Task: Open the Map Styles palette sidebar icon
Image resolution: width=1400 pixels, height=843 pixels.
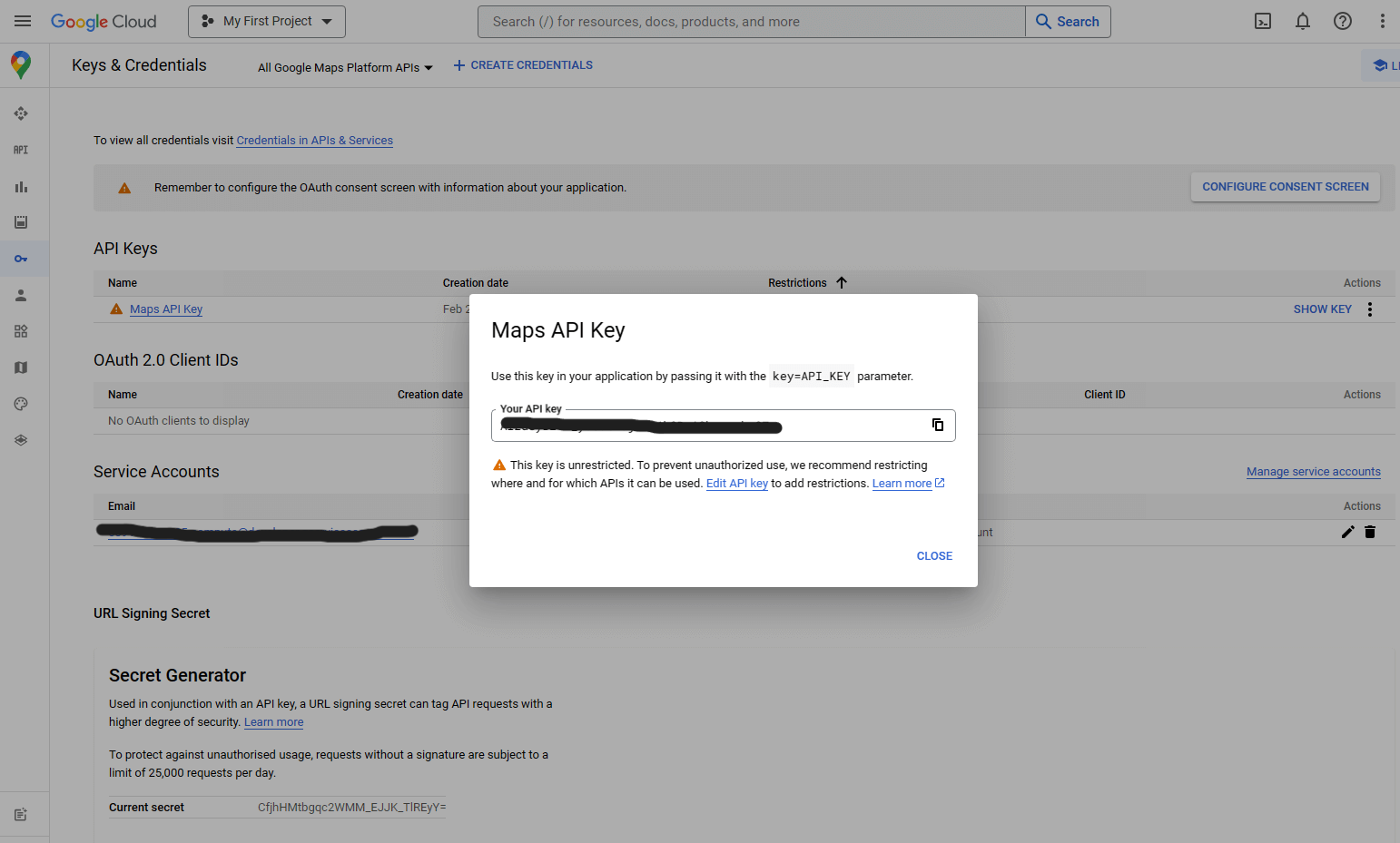Action: [21, 404]
